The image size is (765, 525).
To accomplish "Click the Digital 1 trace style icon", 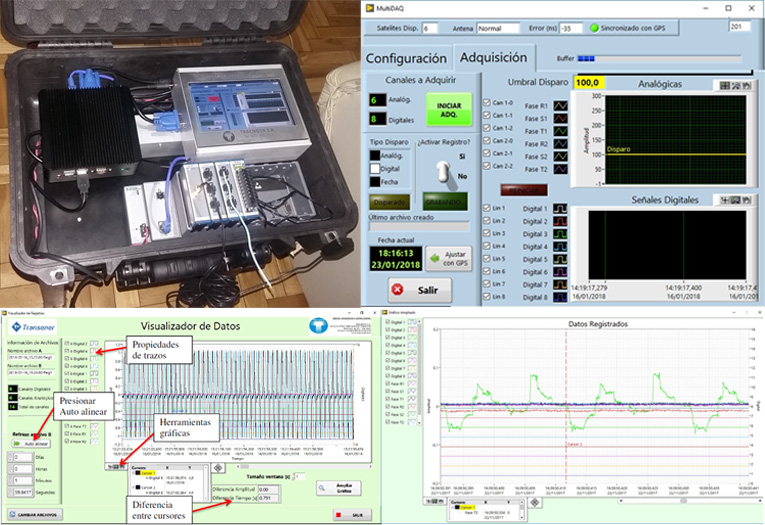I will (561, 208).
